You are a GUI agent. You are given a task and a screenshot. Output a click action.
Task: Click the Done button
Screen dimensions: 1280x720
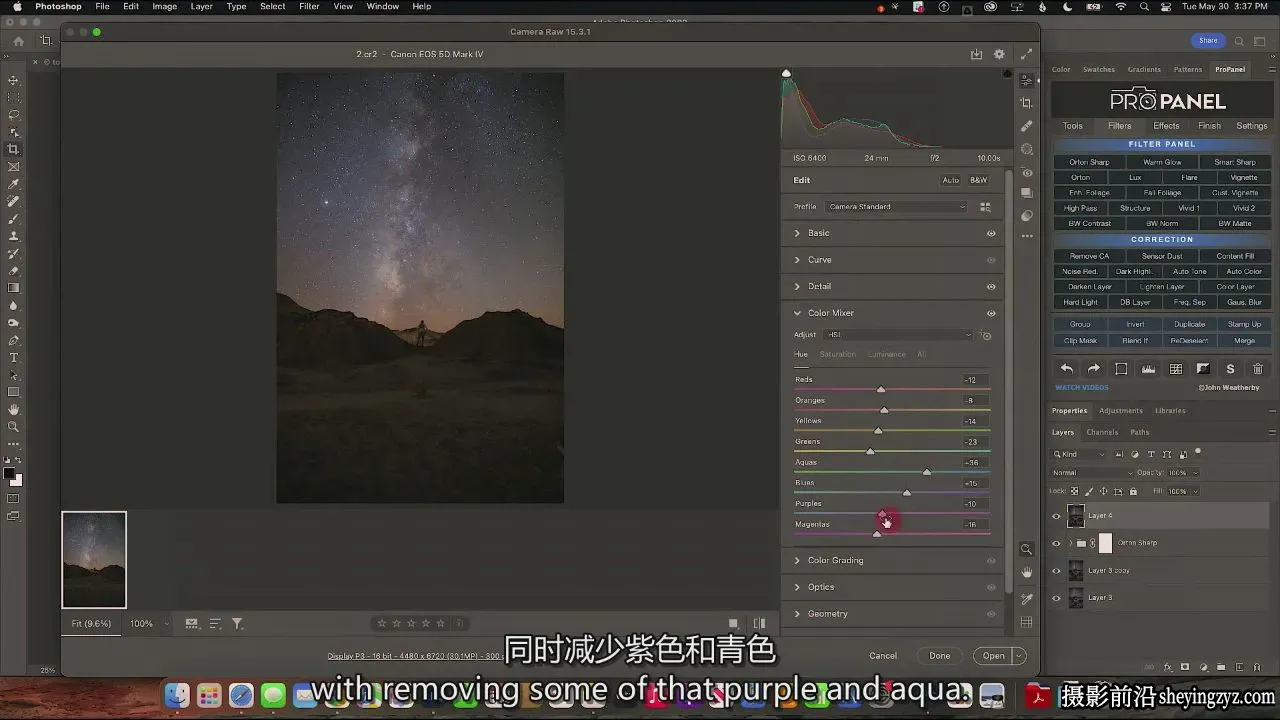coord(939,656)
